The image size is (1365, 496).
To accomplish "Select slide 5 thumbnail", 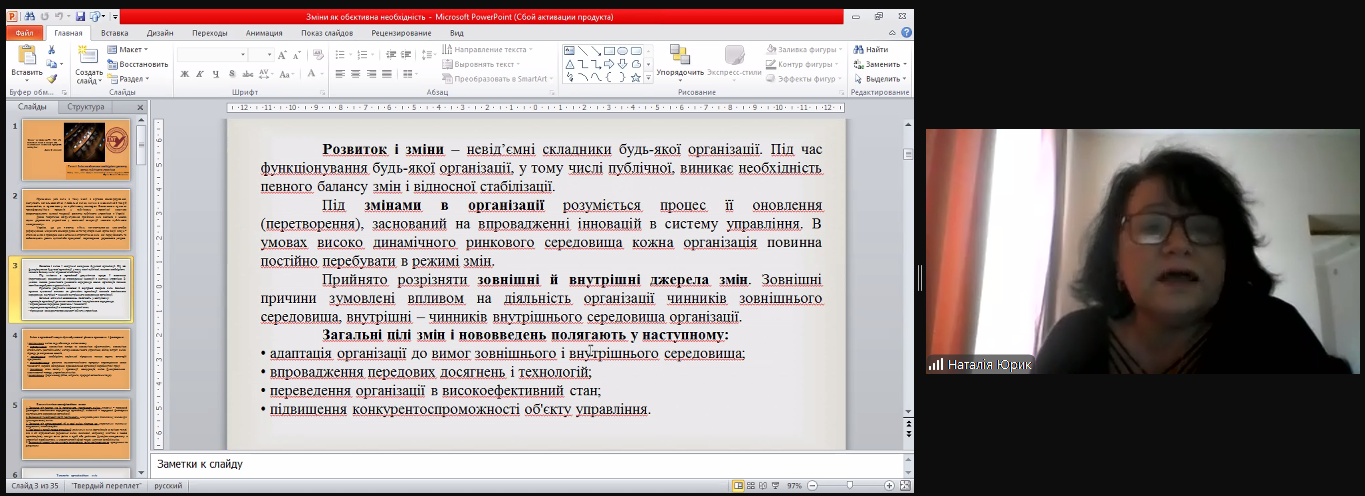I will 77,429.
